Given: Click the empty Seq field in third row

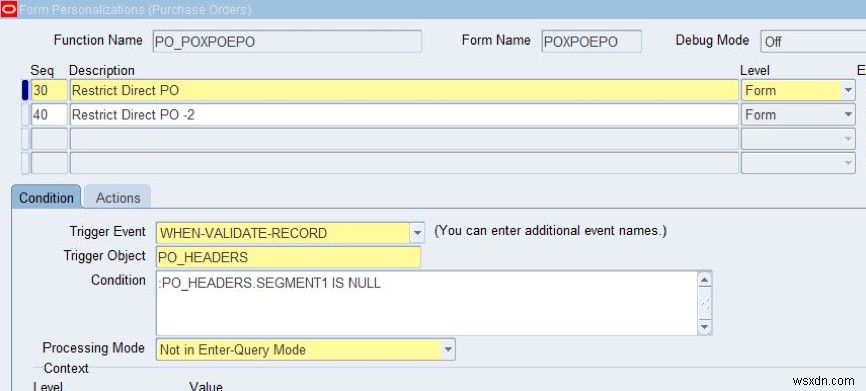Looking at the screenshot, I should tap(49, 139).
